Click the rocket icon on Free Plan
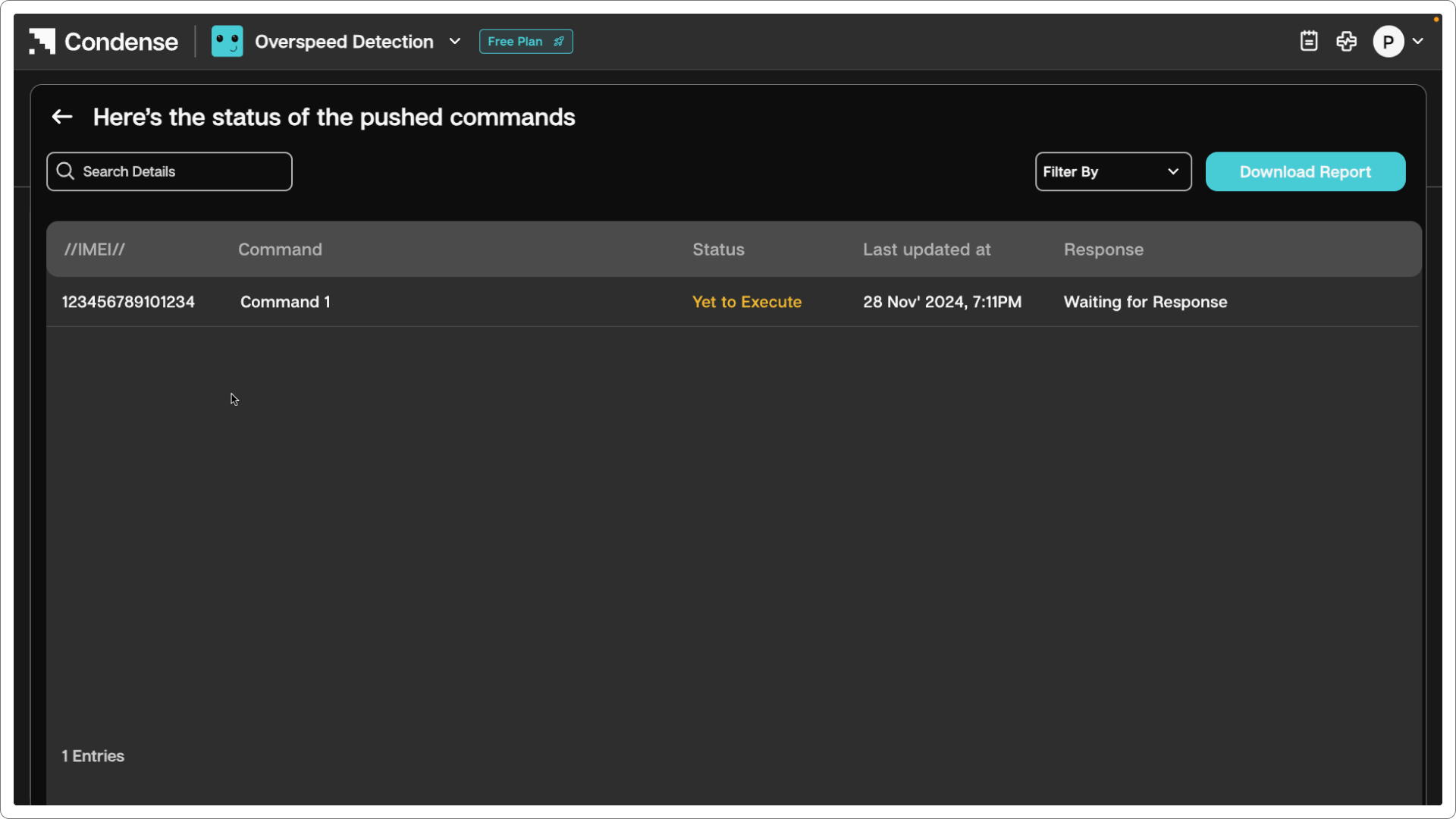The image size is (1456, 819). [x=559, y=42]
